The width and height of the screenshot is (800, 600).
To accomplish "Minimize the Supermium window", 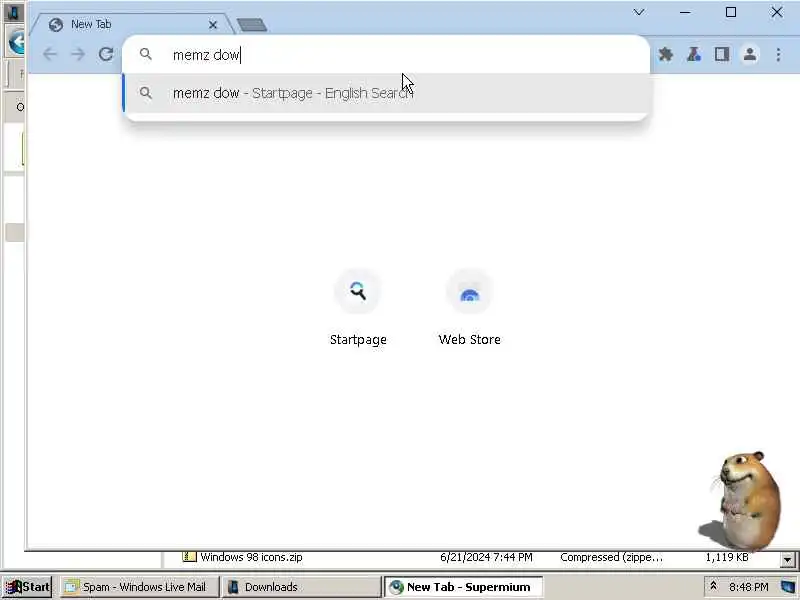I will (x=685, y=12).
